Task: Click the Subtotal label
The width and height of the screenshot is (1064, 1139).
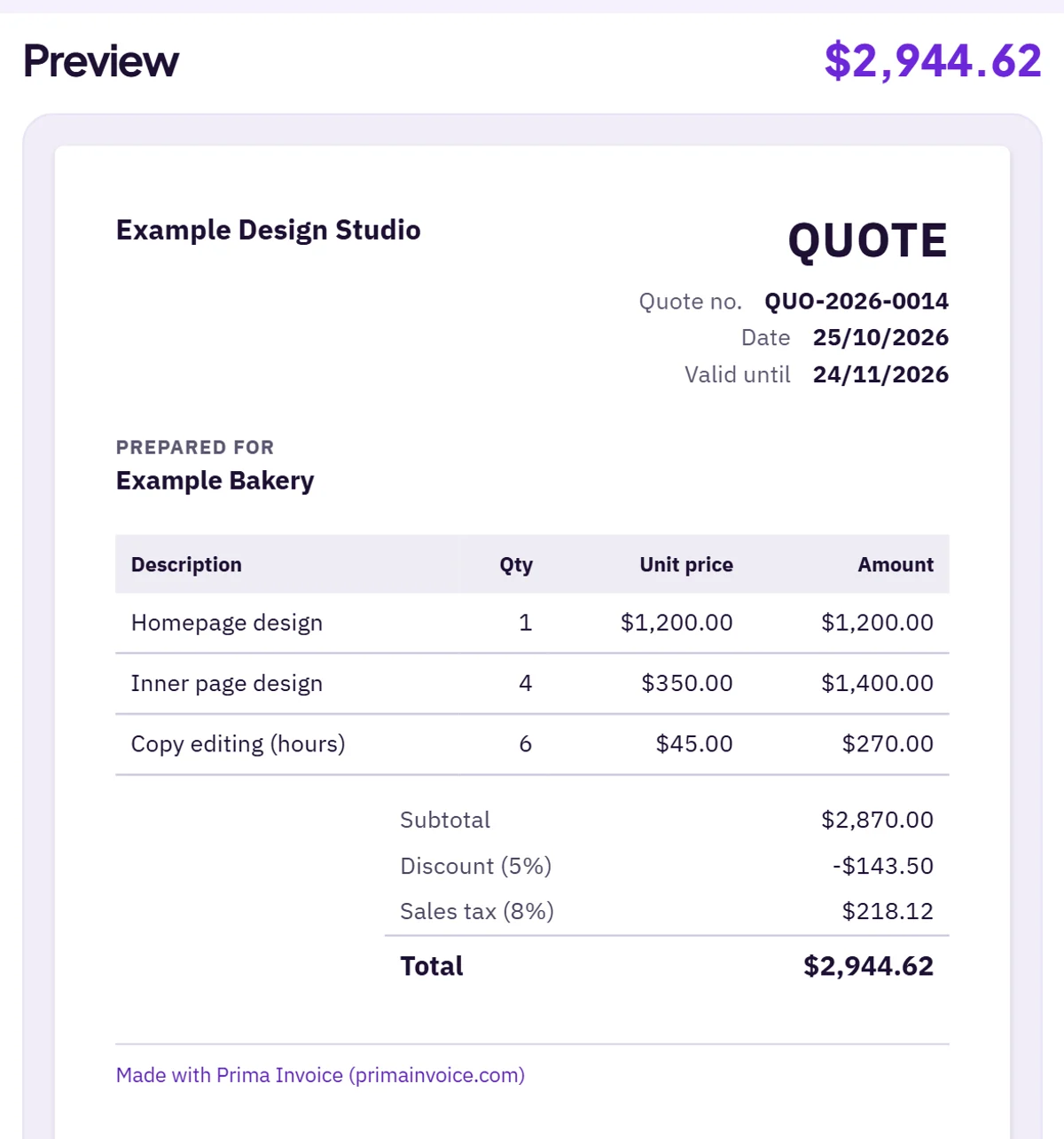Action: point(445,821)
